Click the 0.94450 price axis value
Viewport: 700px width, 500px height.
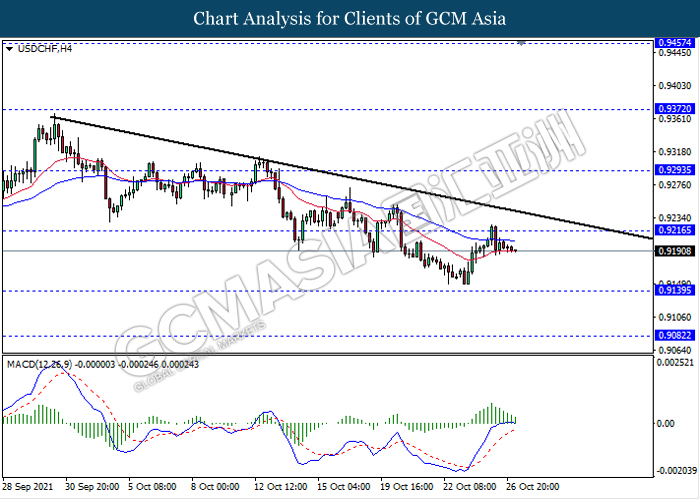coord(675,53)
